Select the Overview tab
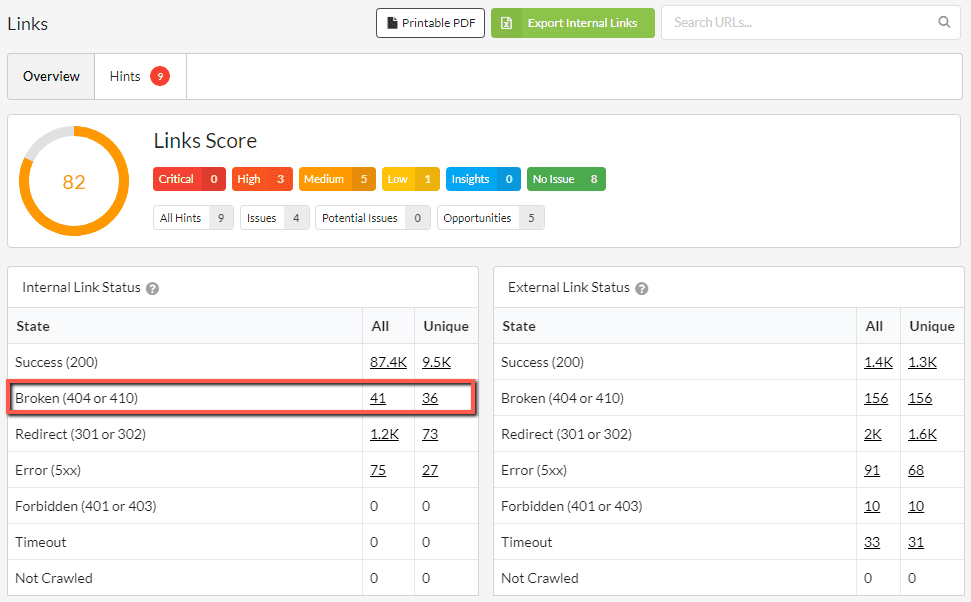This screenshot has height=602, width=971. click(x=51, y=77)
